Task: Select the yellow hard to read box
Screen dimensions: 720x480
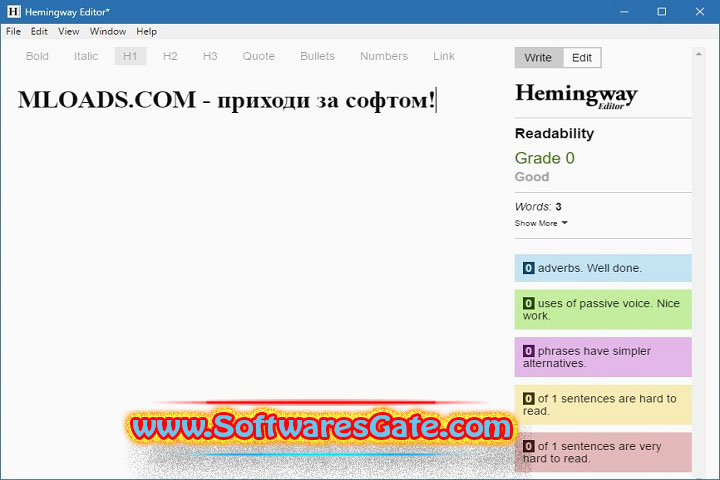Action: pos(603,405)
